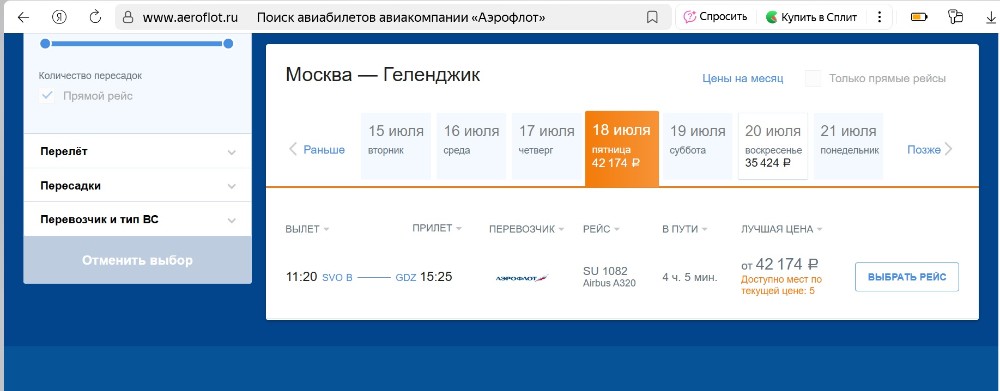Sort flights by В ПУТИ column
1000x391 pixels.
pyautogui.click(x=685, y=229)
